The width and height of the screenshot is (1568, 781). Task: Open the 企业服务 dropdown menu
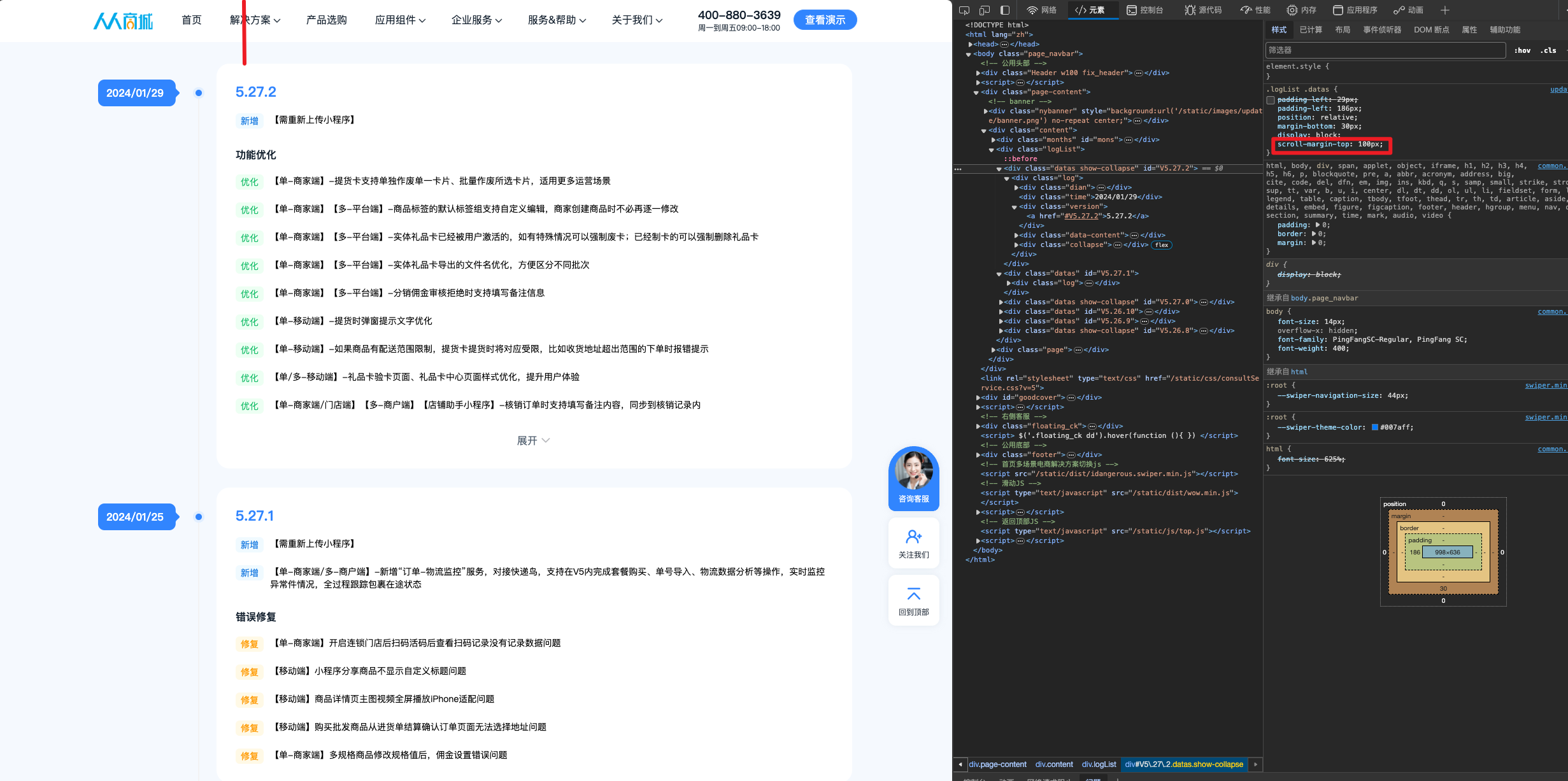coord(477,20)
